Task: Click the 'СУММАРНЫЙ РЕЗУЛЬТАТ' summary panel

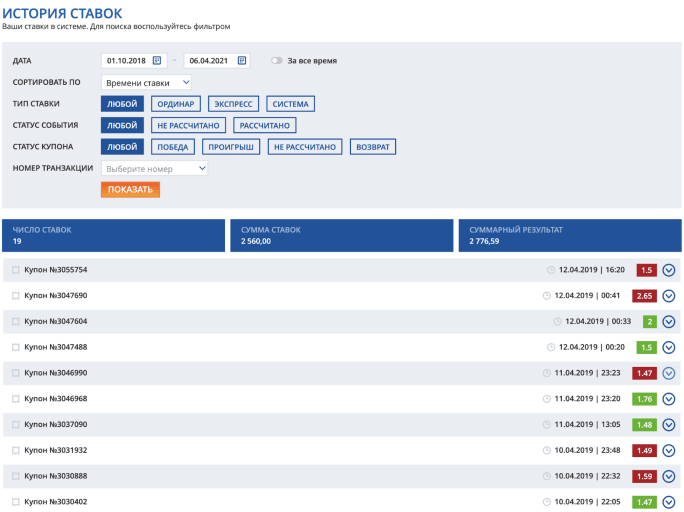Action: coord(570,236)
